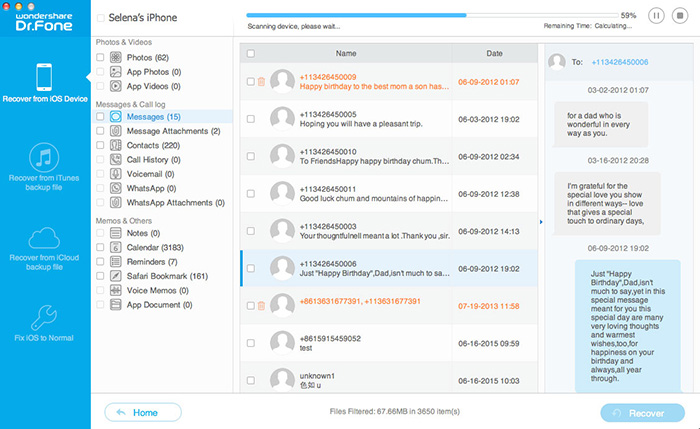Check the +8615915459052 test message checkbox

pos(251,343)
